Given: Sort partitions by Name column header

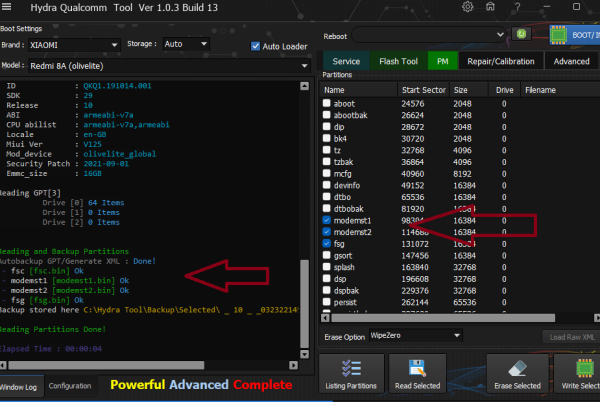Looking at the screenshot, I should [x=359, y=90].
